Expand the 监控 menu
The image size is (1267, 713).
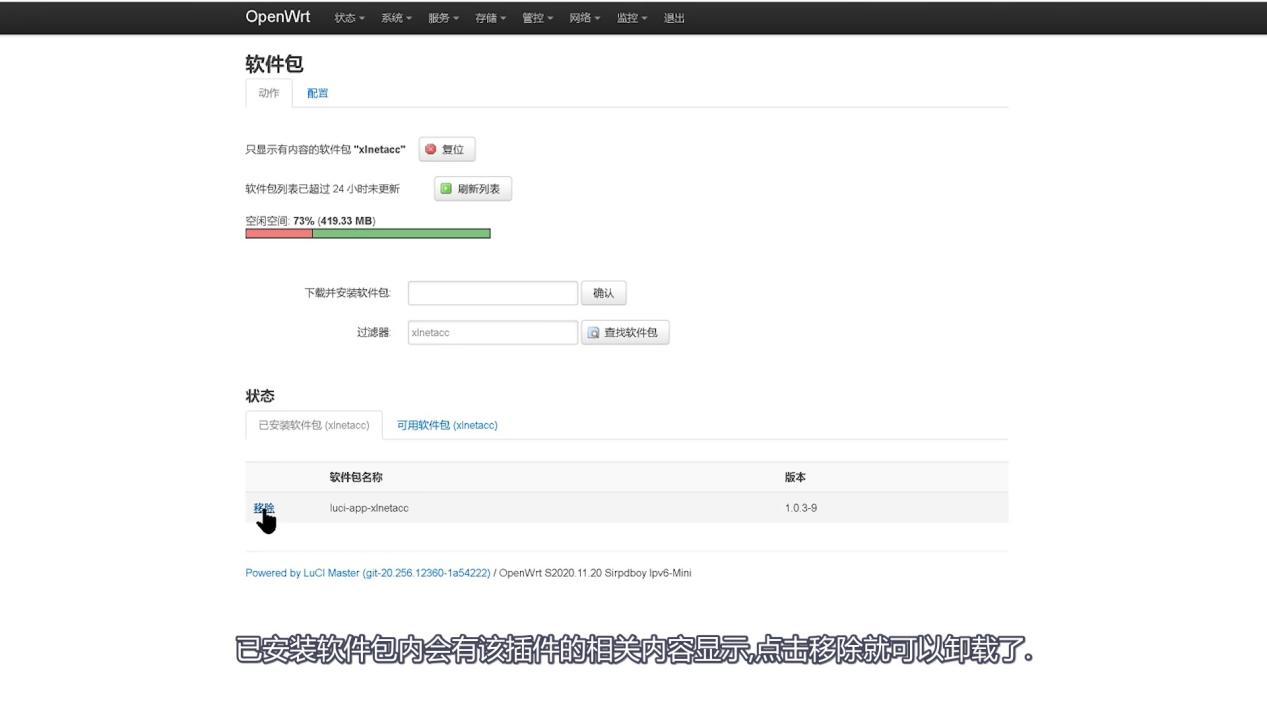pyautogui.click(x=631, y=17)
